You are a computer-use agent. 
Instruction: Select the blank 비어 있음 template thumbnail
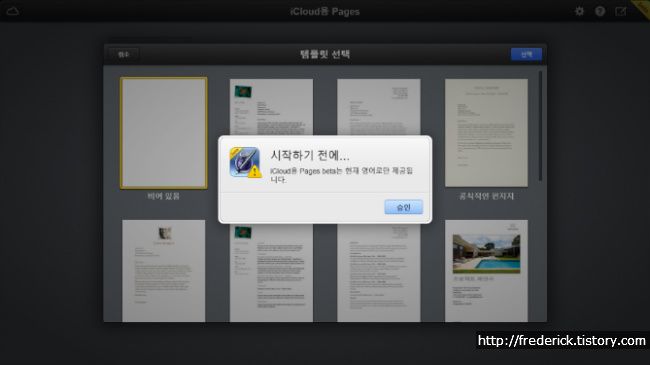point(164,133)
